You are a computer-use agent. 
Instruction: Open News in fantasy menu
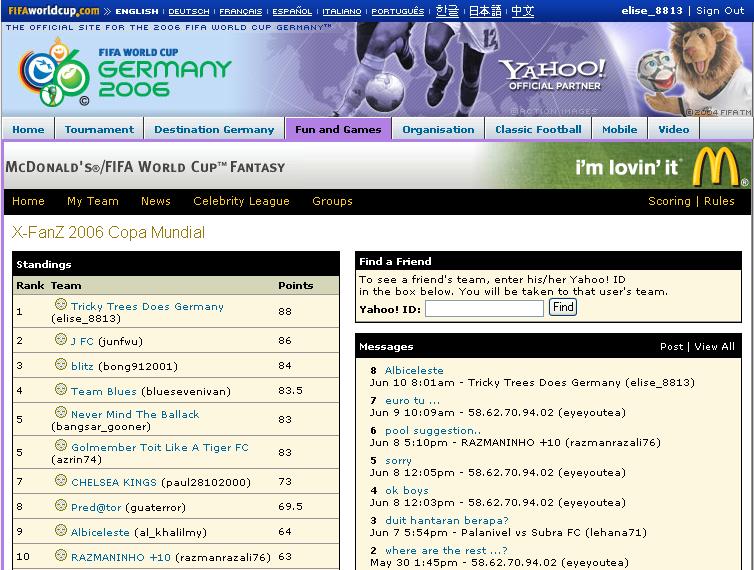[156, 201]
